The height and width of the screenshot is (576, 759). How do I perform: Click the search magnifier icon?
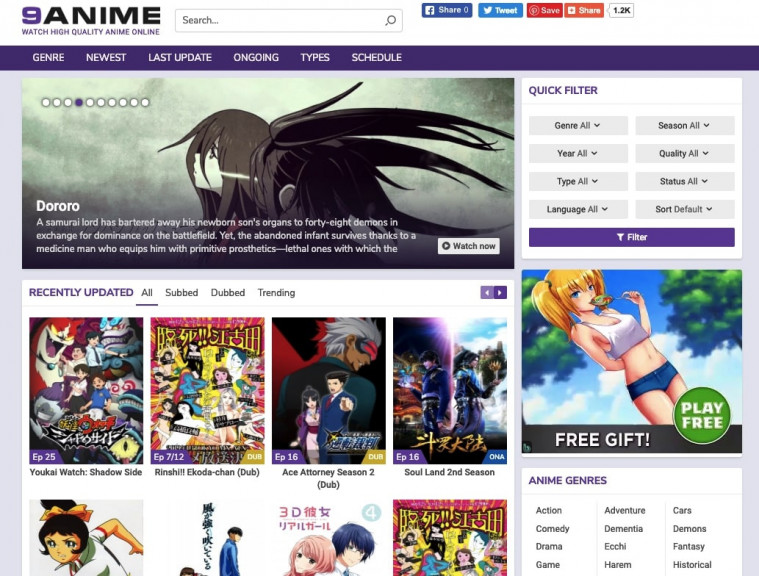(390, 20)
